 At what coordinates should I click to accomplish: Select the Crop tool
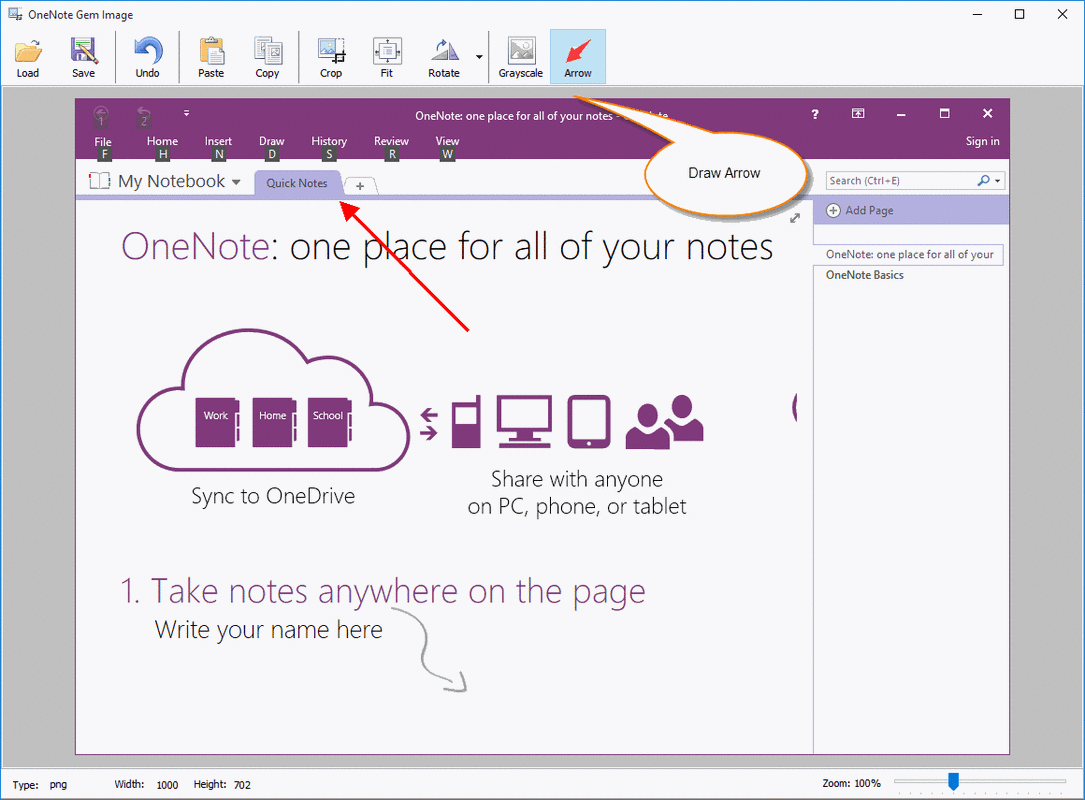(331, 56)
